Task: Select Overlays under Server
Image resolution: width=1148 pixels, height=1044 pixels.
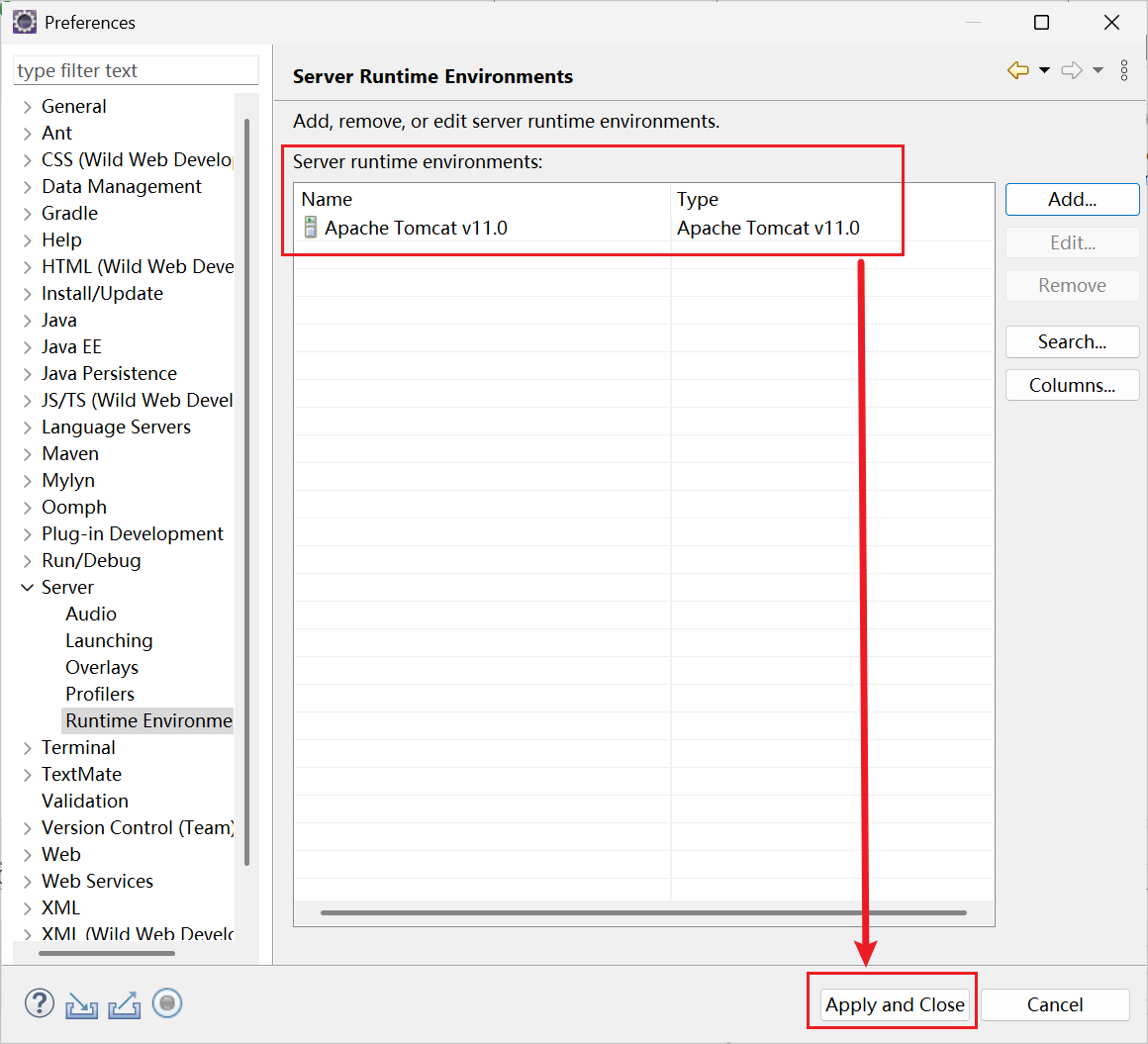Action: pyautogui.click(x=102, y=667)
